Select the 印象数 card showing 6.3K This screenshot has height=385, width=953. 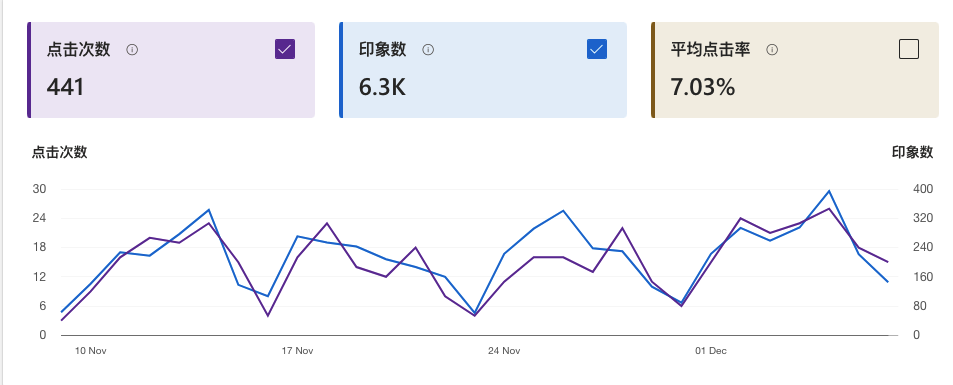pos(483,70)
